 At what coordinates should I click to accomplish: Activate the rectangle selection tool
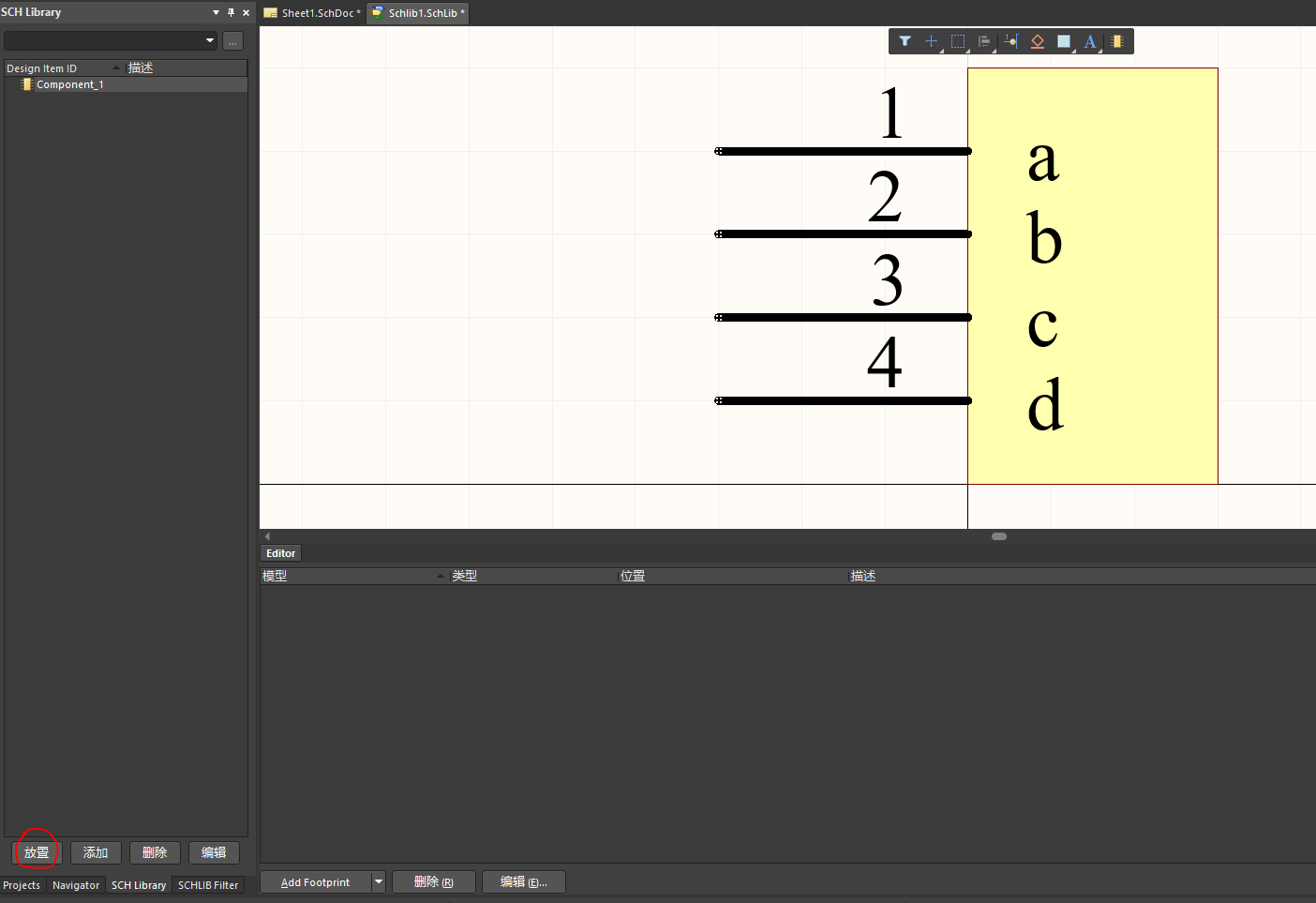[x=958, y=41]
